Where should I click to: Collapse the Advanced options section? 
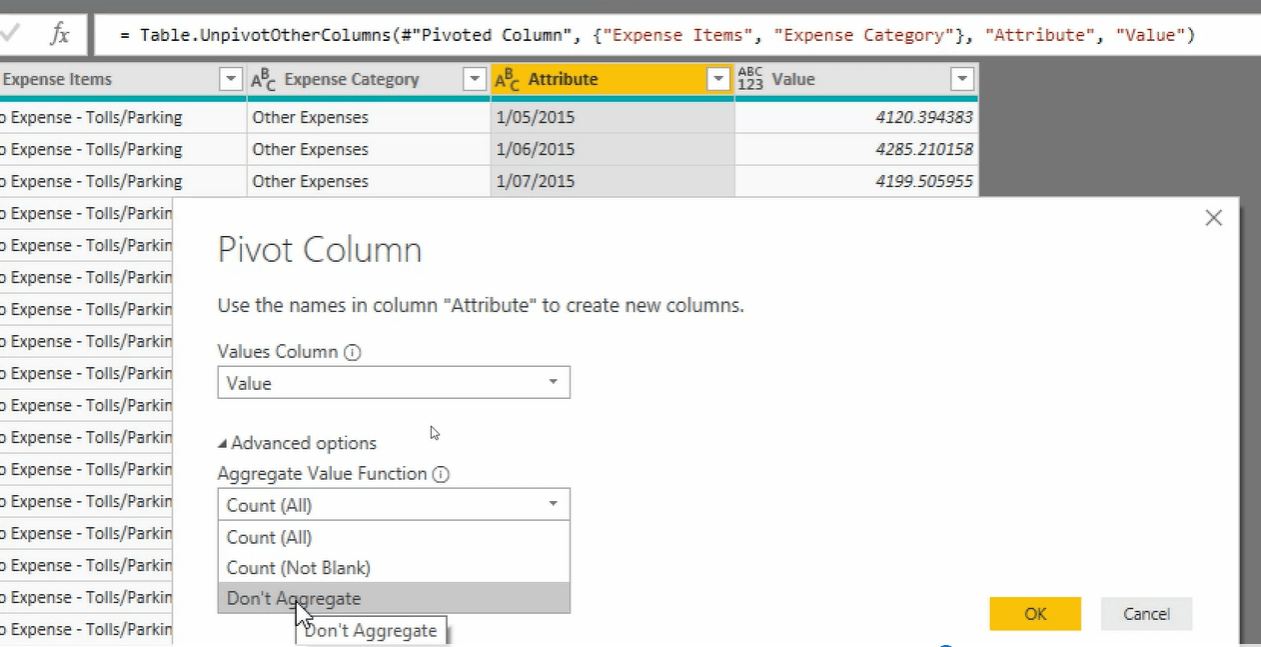coord(297,443)
